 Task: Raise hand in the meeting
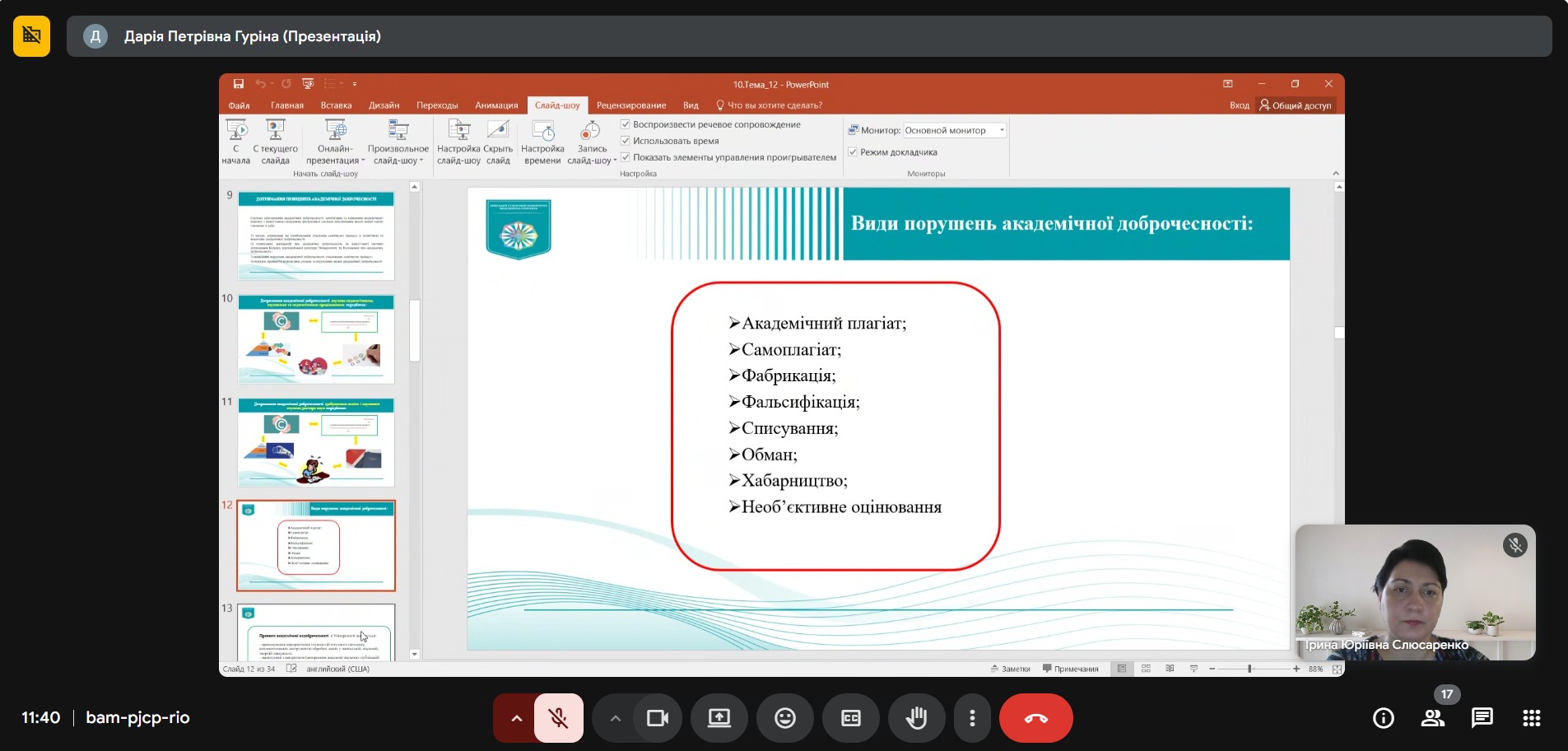coord(916,718)
